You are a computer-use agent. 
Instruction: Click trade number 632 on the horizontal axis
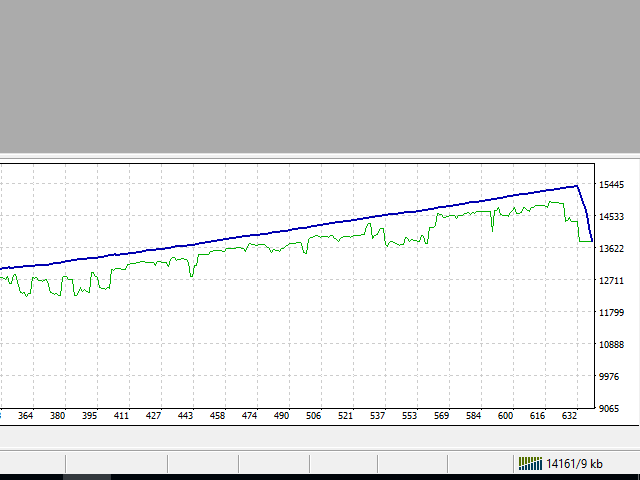(569, 416)
